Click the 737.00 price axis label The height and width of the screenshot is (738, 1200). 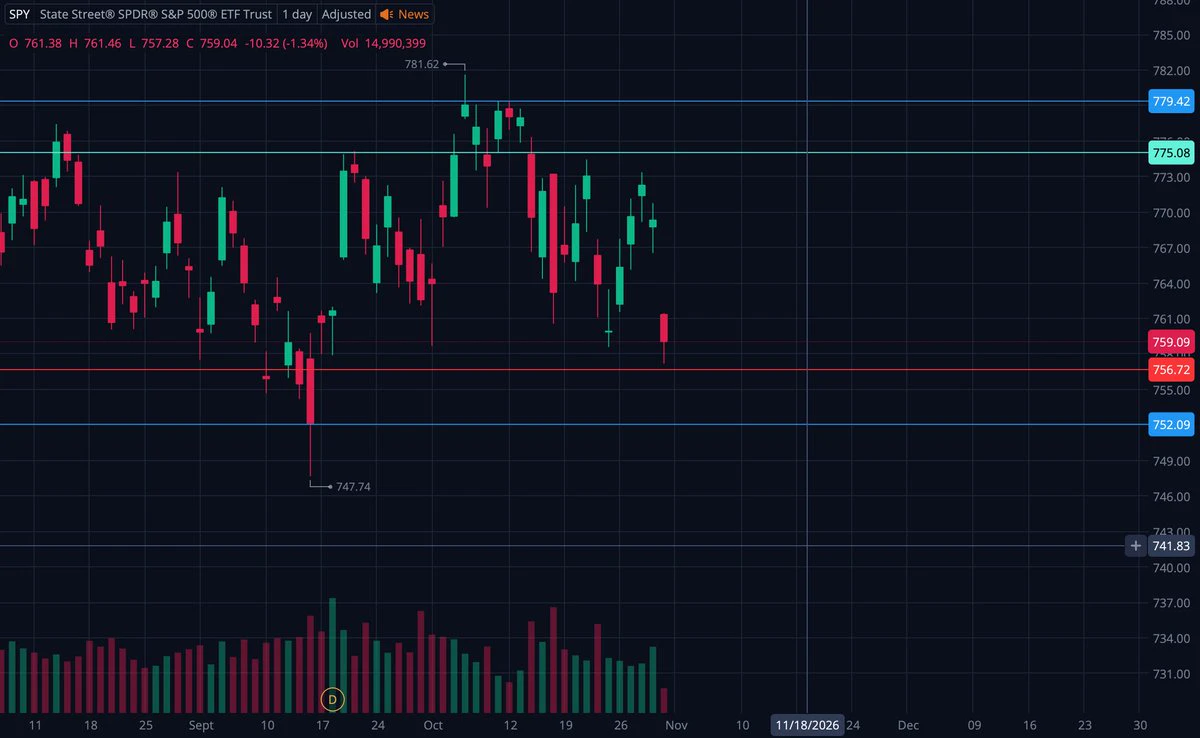click(1170, 603)
